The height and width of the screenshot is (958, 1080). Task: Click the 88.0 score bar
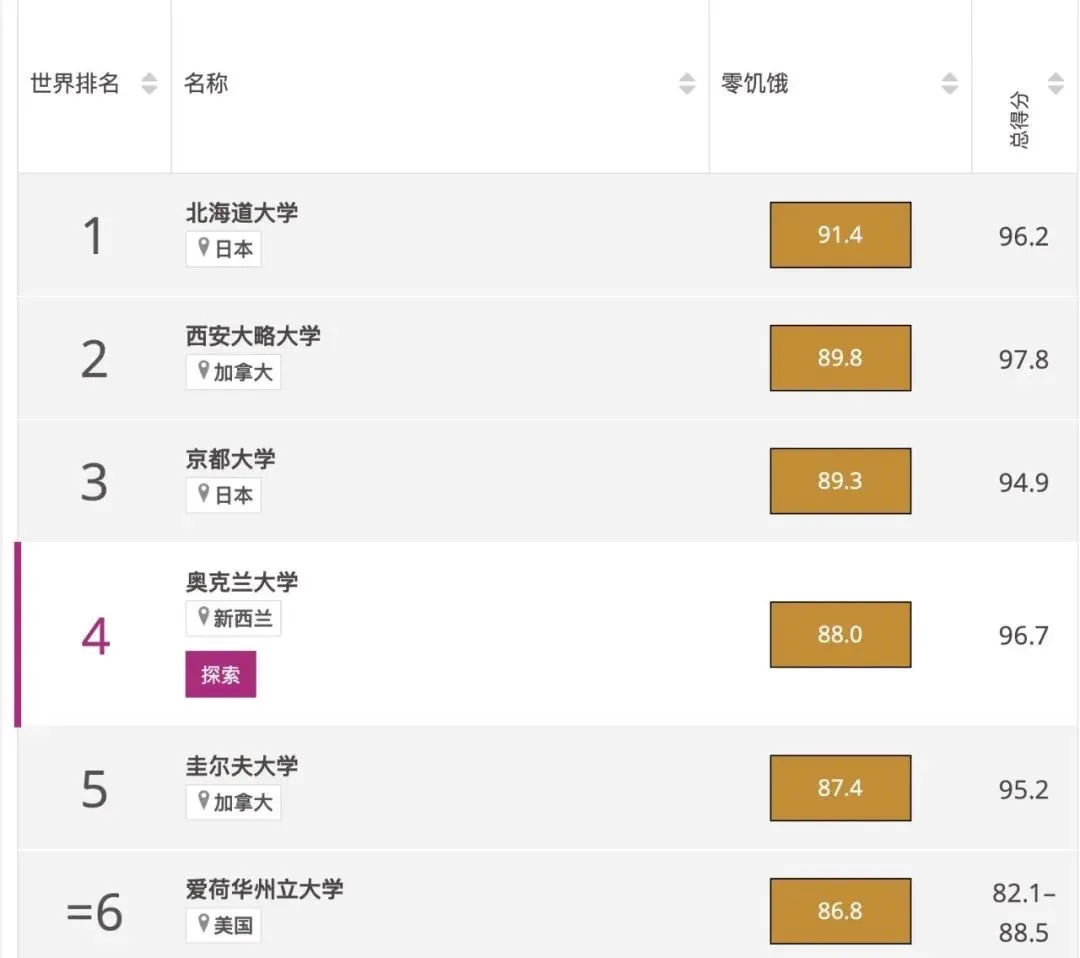[x=840, y=635]
